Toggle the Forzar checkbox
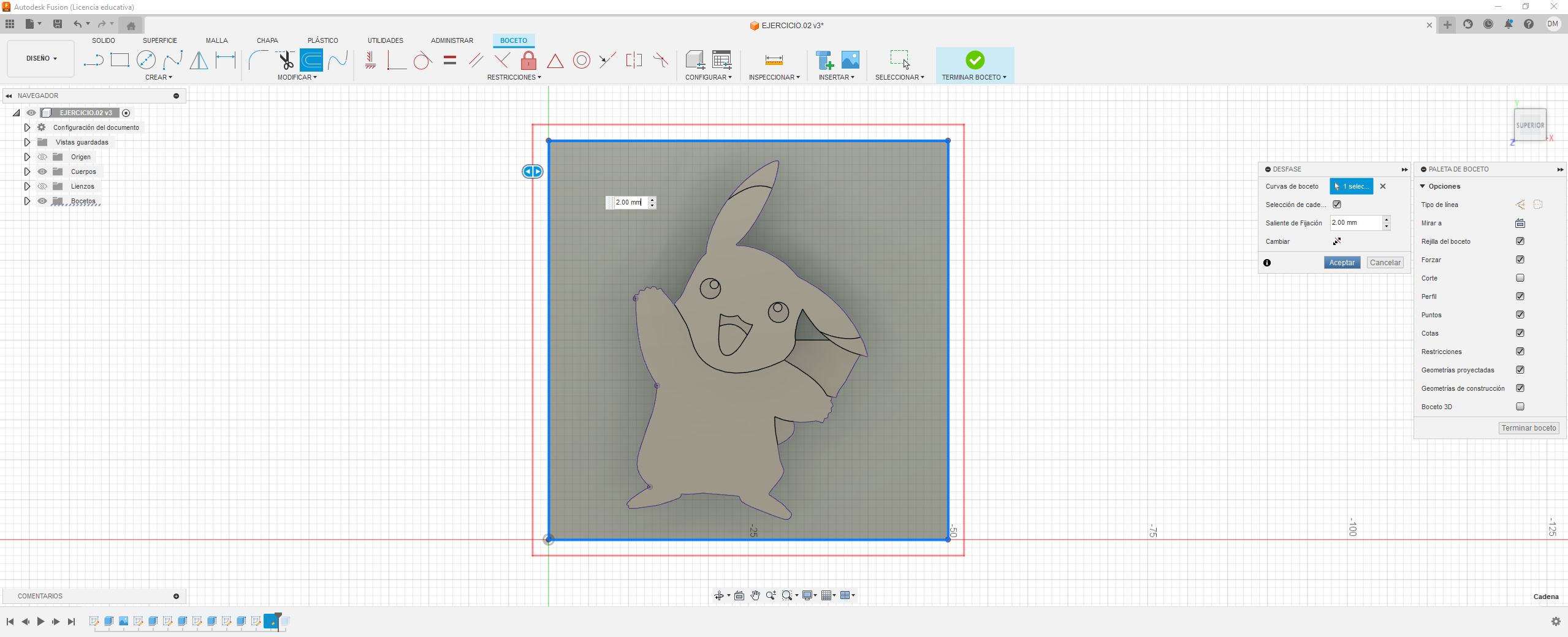 (x=1520, y=260)
